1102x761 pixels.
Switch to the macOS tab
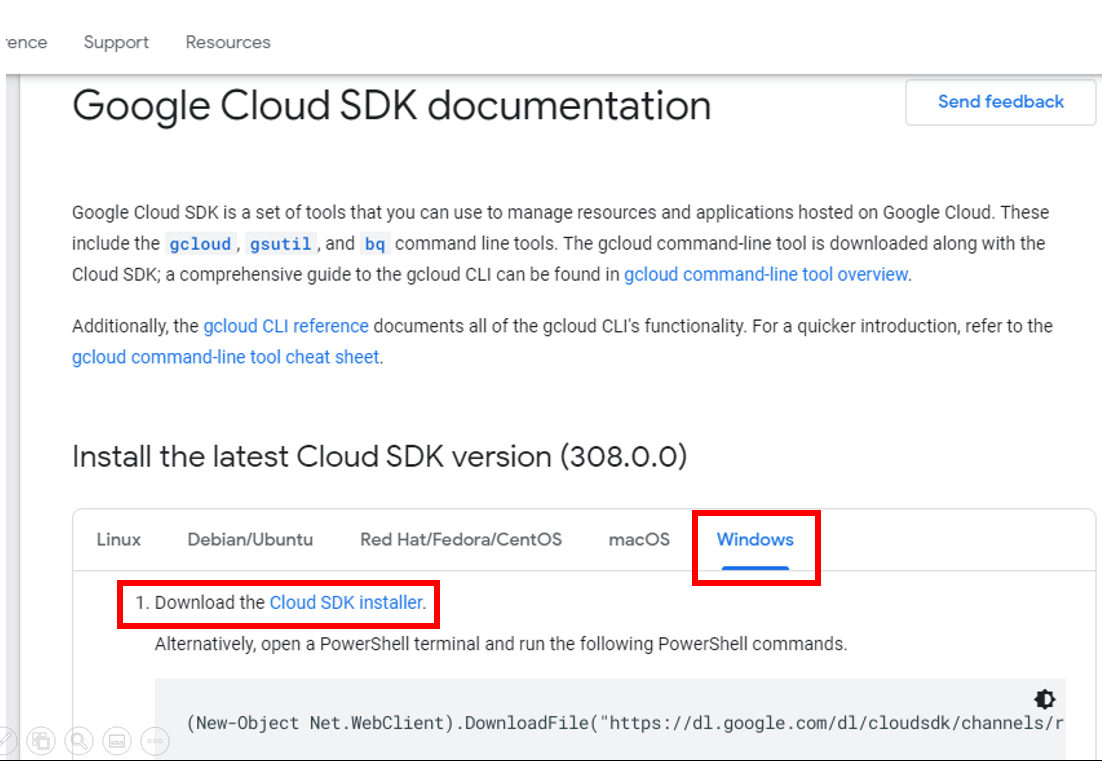639,540
